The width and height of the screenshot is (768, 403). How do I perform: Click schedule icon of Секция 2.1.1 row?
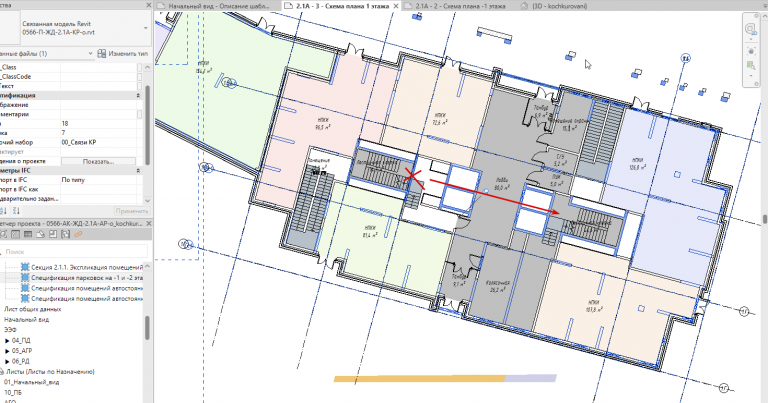(25, 267)
